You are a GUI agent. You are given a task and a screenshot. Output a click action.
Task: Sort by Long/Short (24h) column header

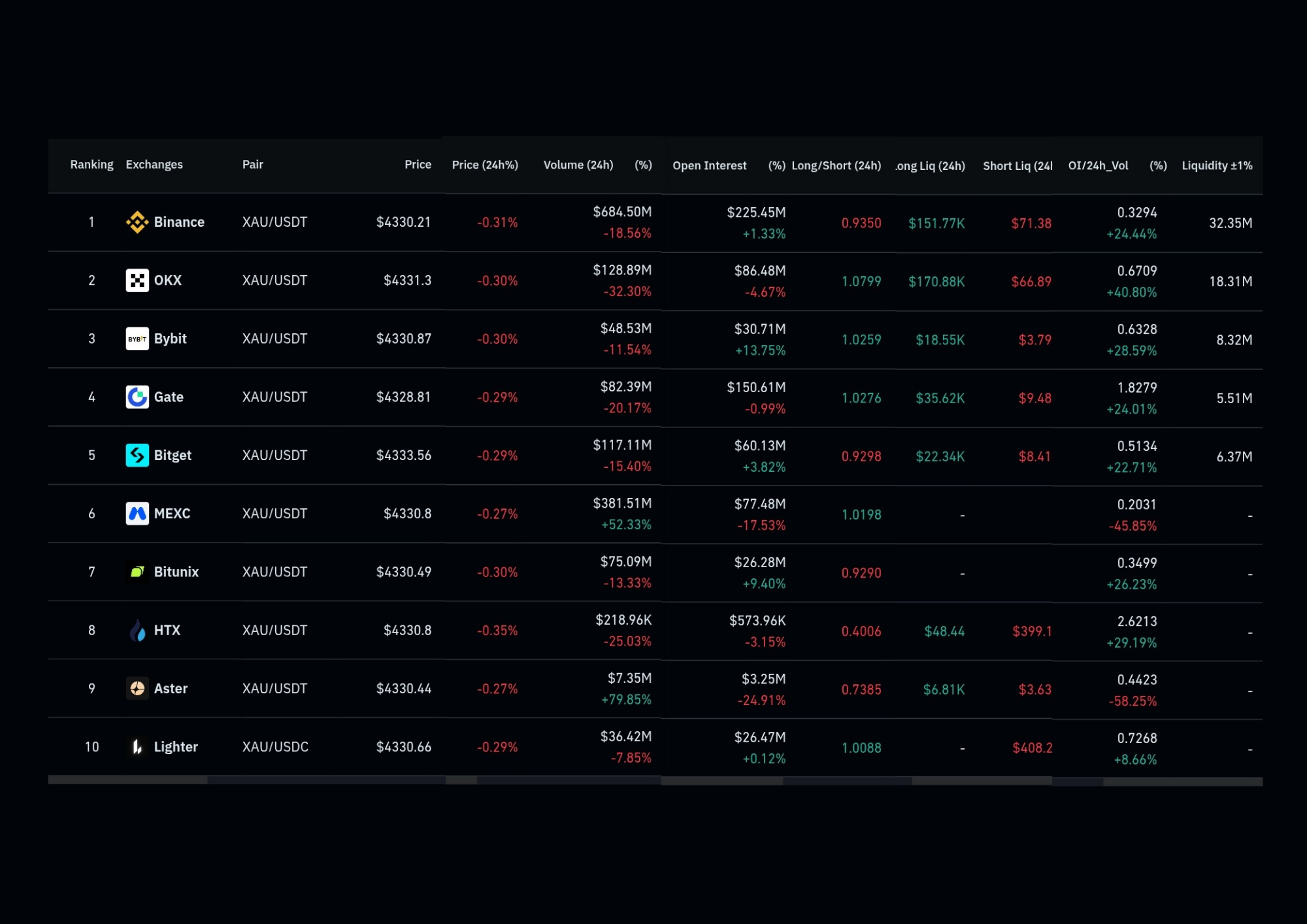pos(836,166)
